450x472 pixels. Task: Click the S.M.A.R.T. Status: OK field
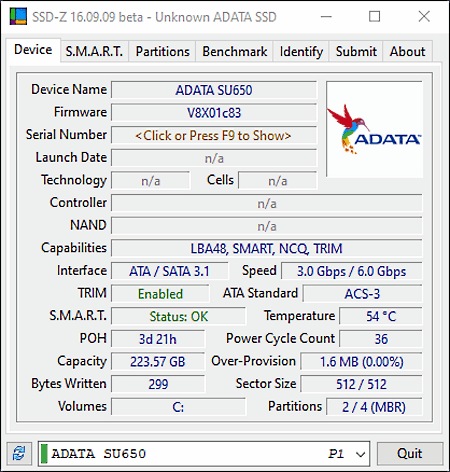coord(178,316)
